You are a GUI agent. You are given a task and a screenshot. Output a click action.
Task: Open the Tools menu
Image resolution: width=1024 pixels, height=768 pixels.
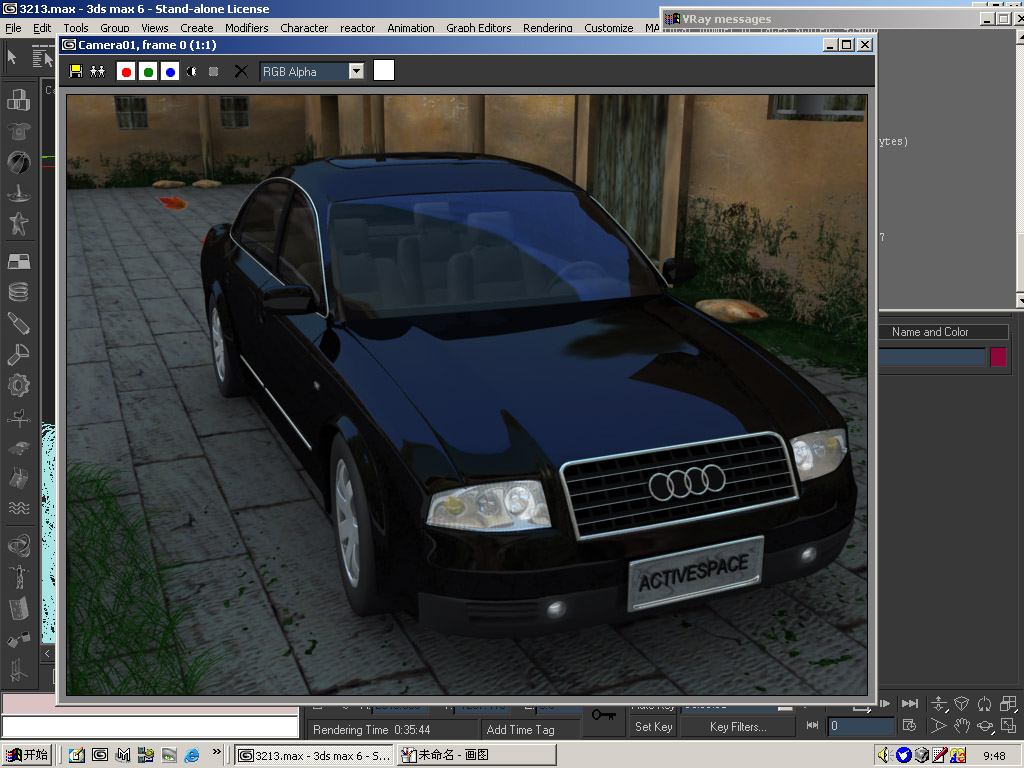pos(76,28)
